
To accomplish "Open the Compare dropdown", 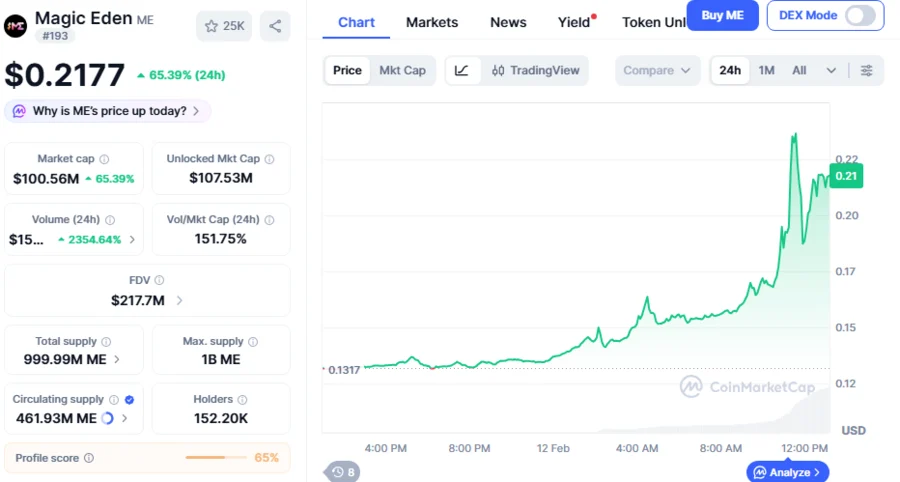I will [x=656, y=70].
